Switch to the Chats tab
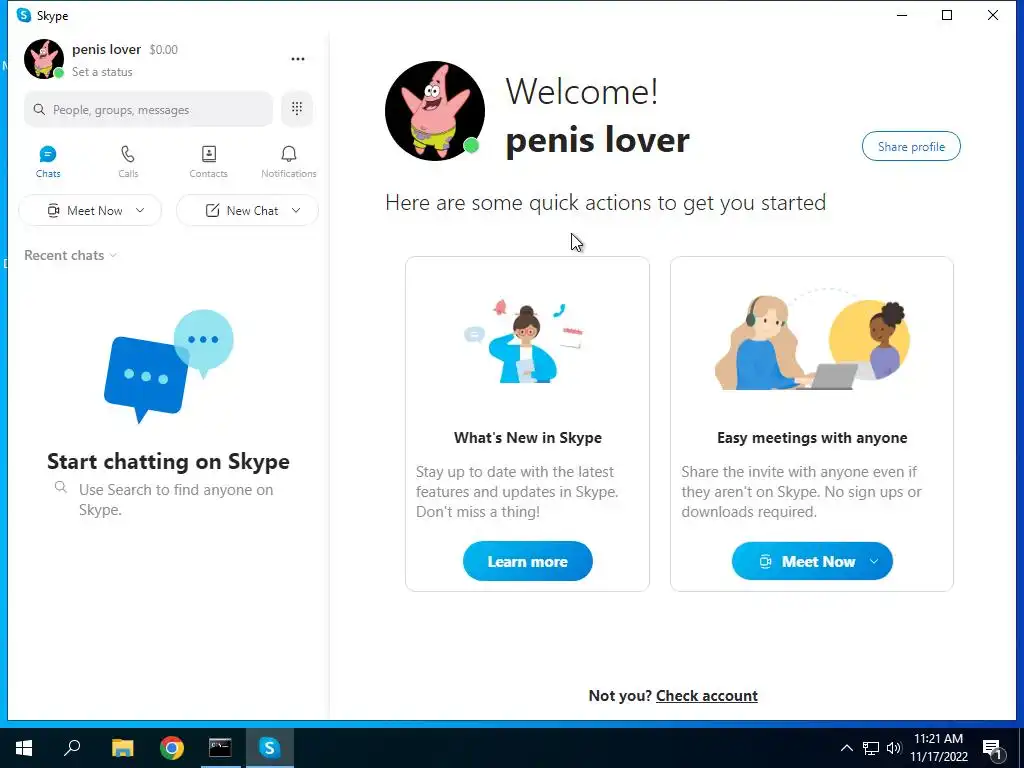This screenshot has width=1024, height=768. tap(48, 162)
